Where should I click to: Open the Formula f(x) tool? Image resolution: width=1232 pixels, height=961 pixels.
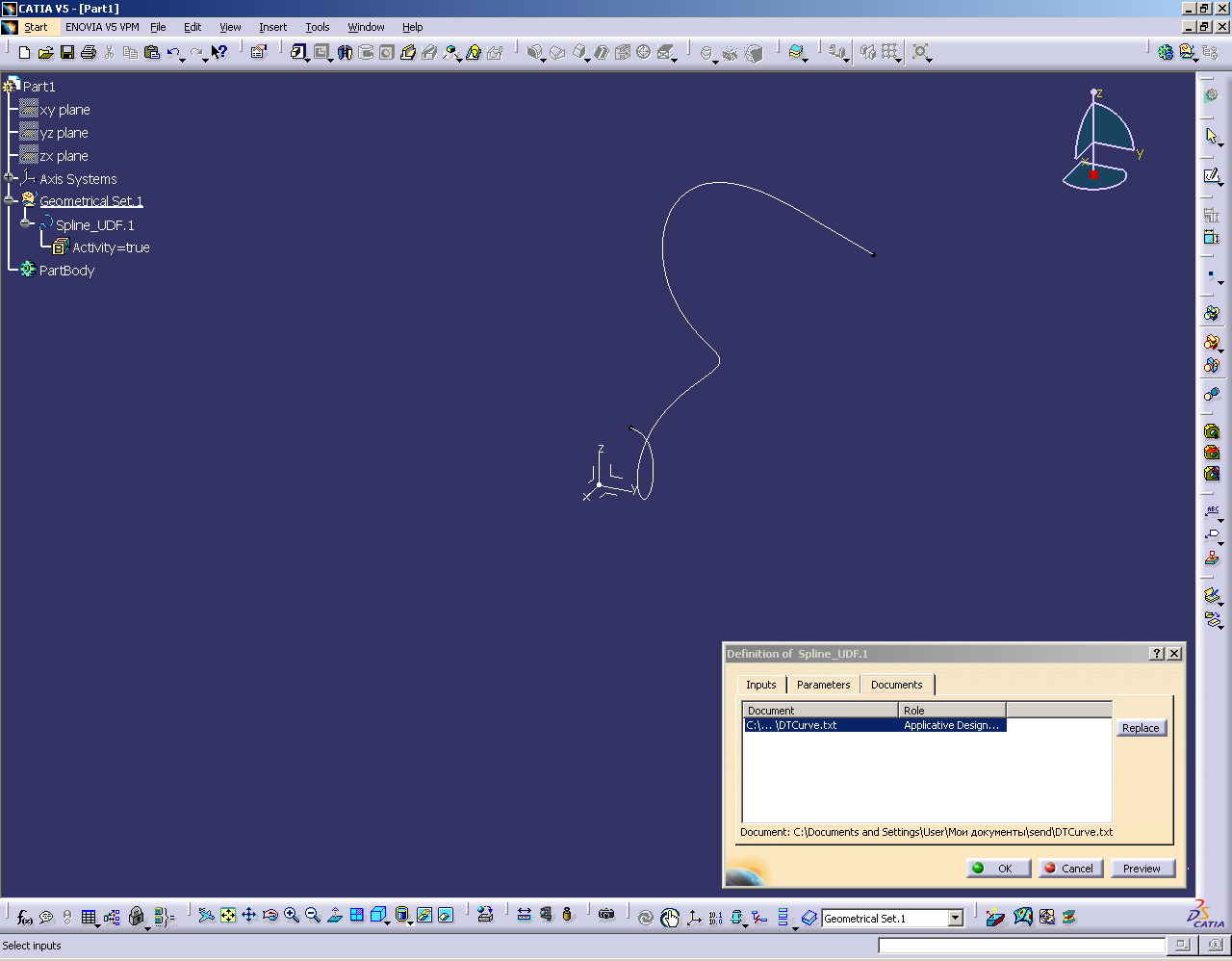[25, 918]
